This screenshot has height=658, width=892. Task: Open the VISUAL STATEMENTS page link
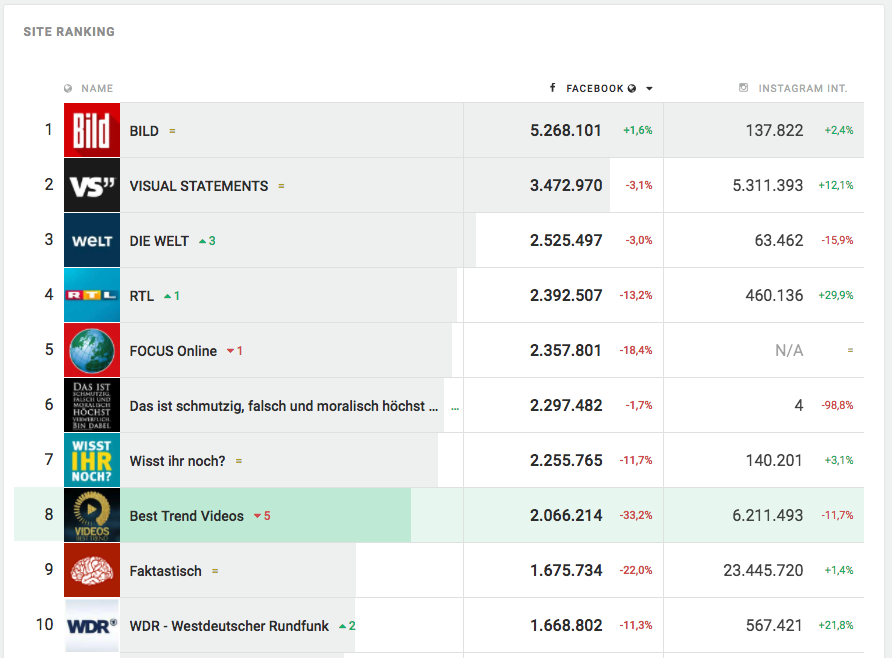(x=199, y=186)
